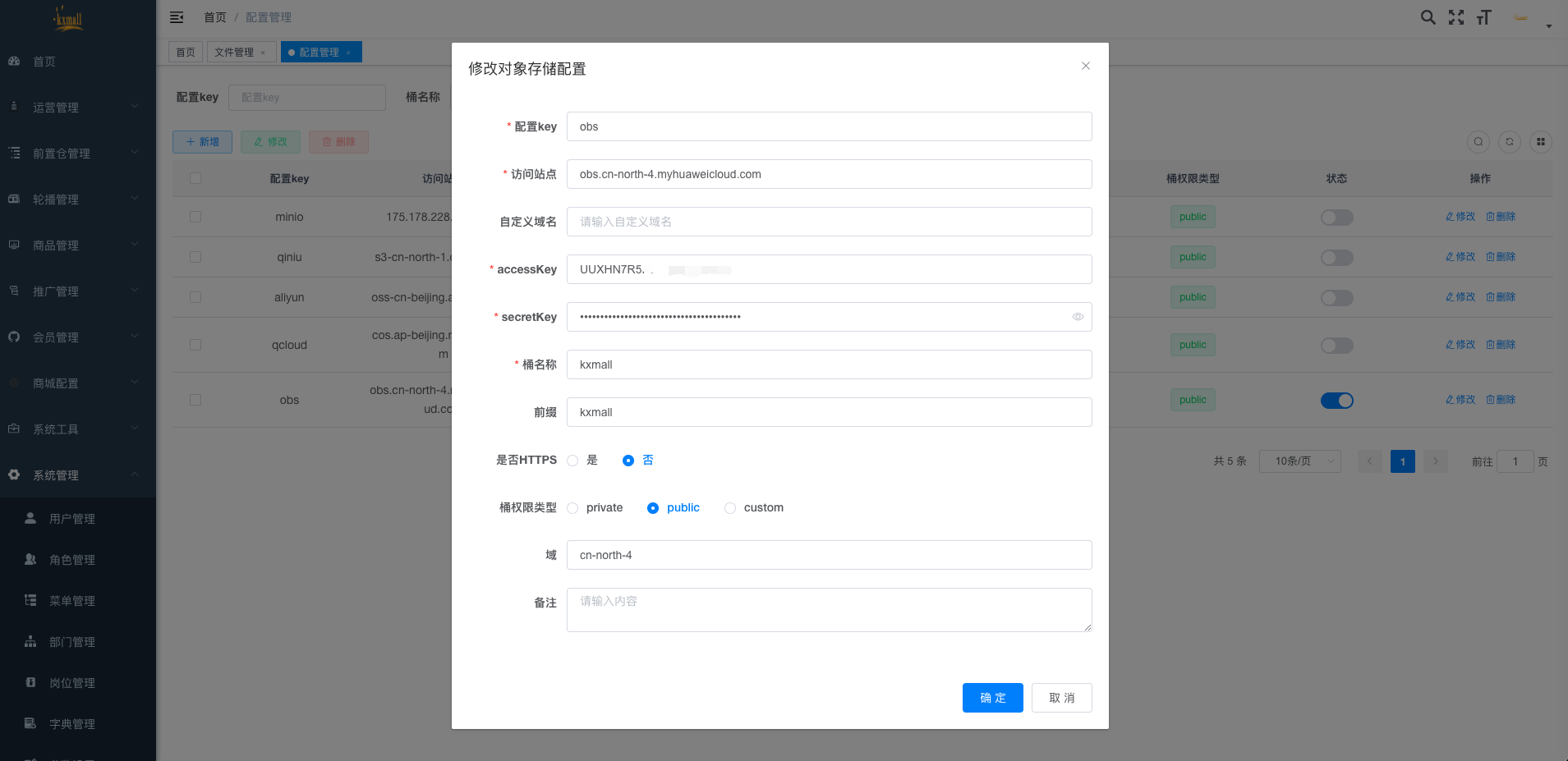
Task: Open font size adjustment icon
Action: (x=1483, y=17)
